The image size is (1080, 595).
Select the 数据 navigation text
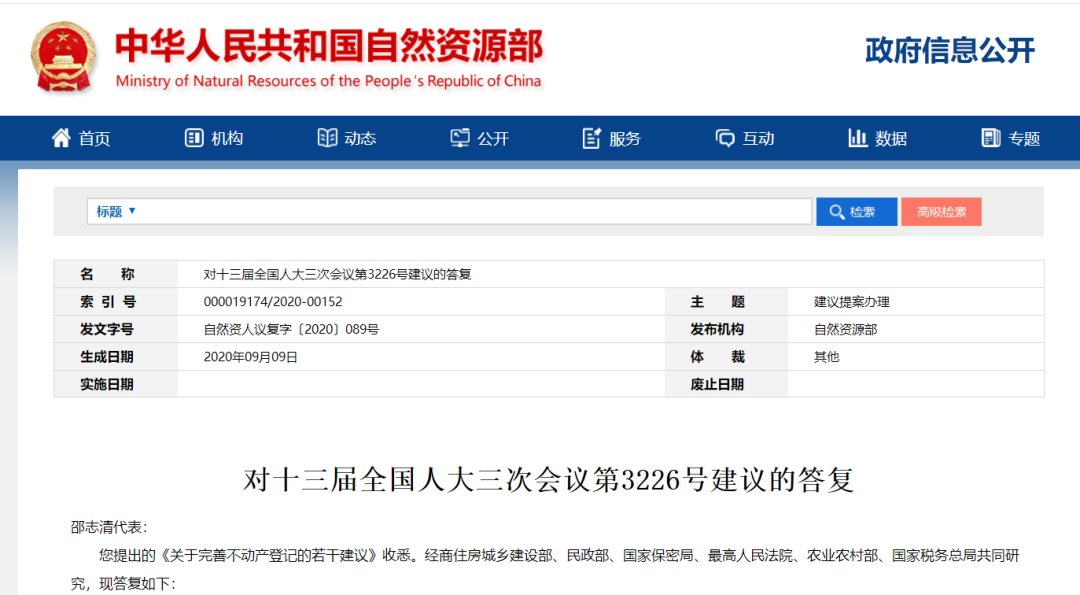891,139
